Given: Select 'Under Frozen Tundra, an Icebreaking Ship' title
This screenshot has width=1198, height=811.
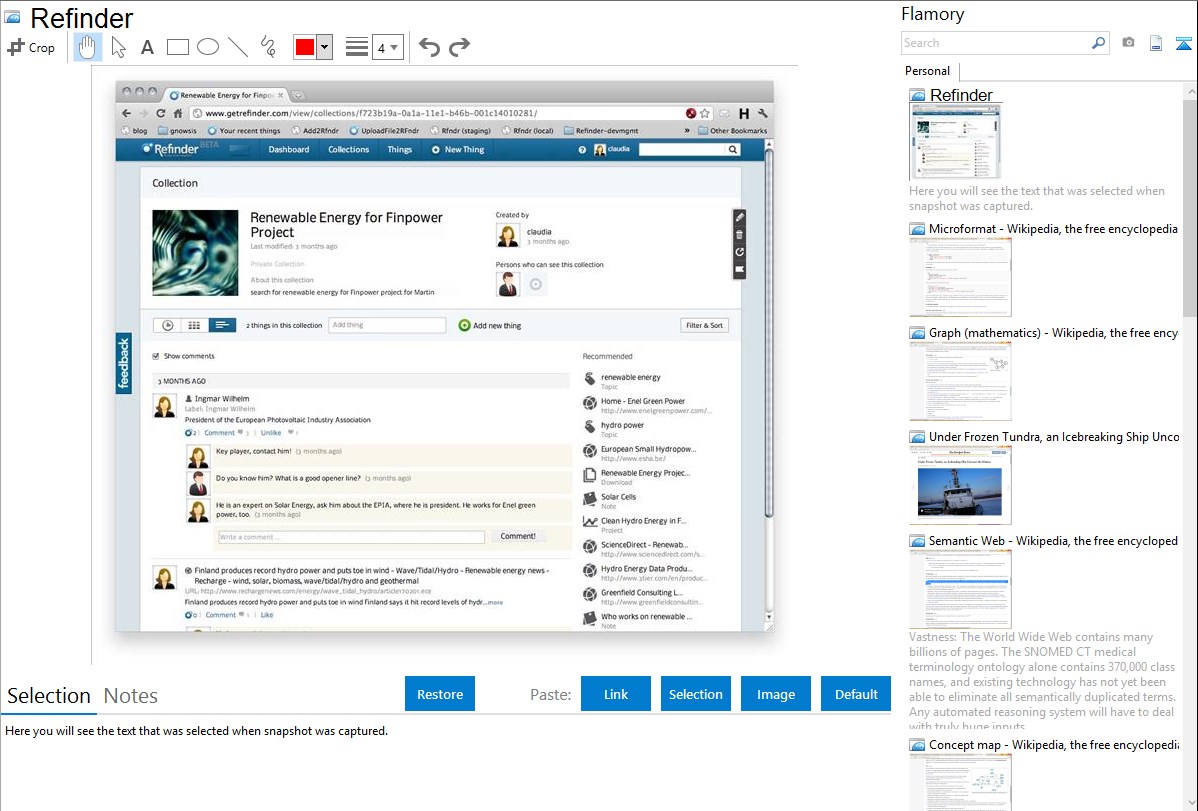Looking at the screenshot, I should [1054, 436].
